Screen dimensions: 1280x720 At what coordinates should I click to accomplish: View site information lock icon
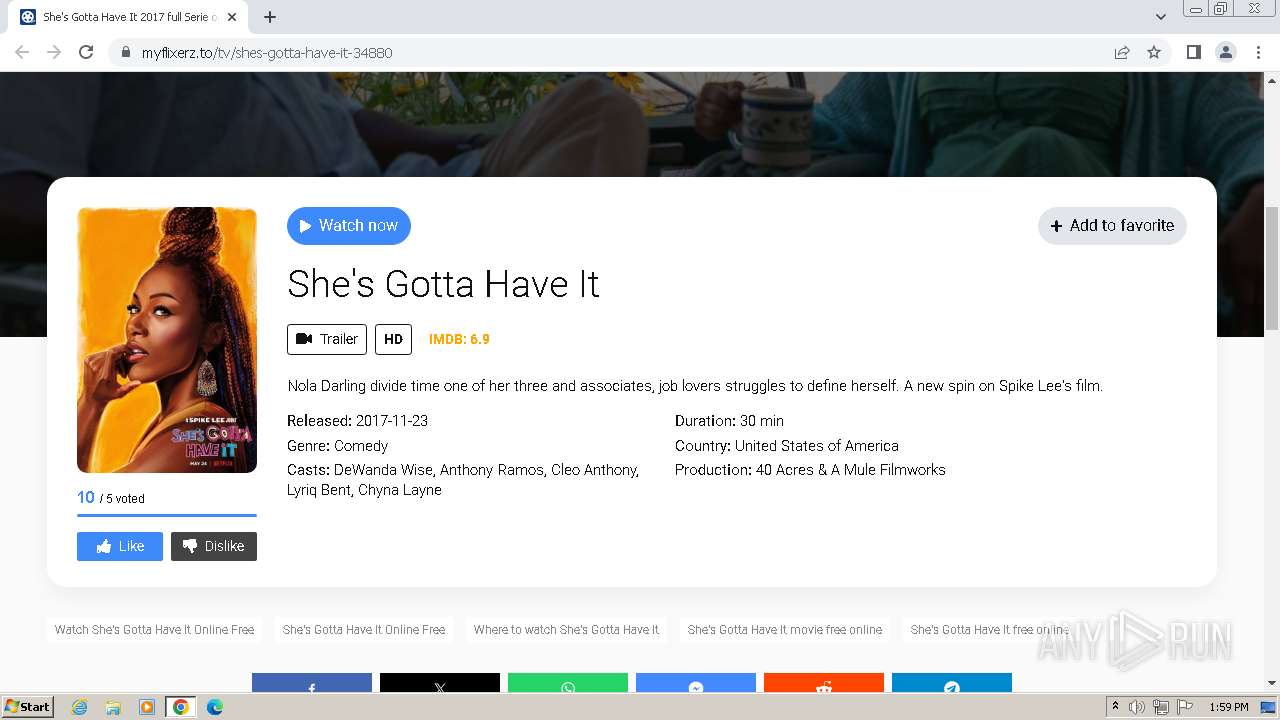pyautogui.click(x=125, y=52)
